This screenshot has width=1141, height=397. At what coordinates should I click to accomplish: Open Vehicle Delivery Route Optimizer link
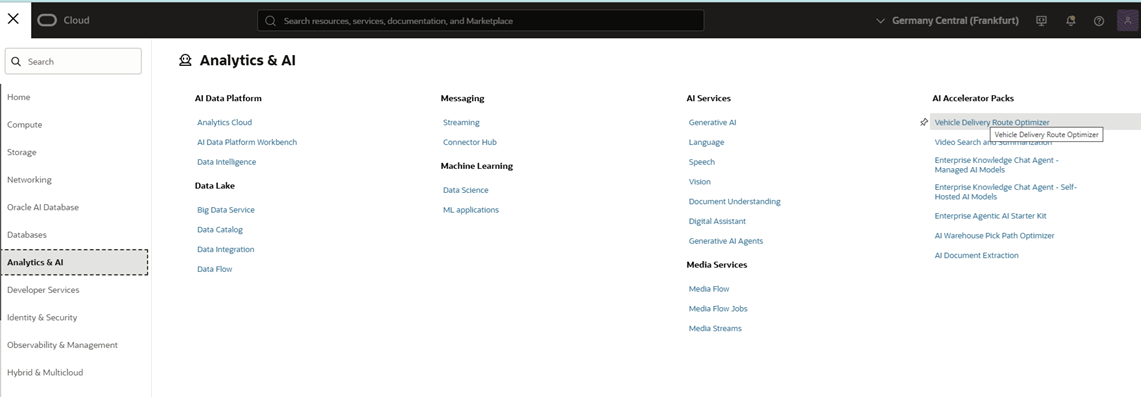pyautogui.click(x=993, y=123)
